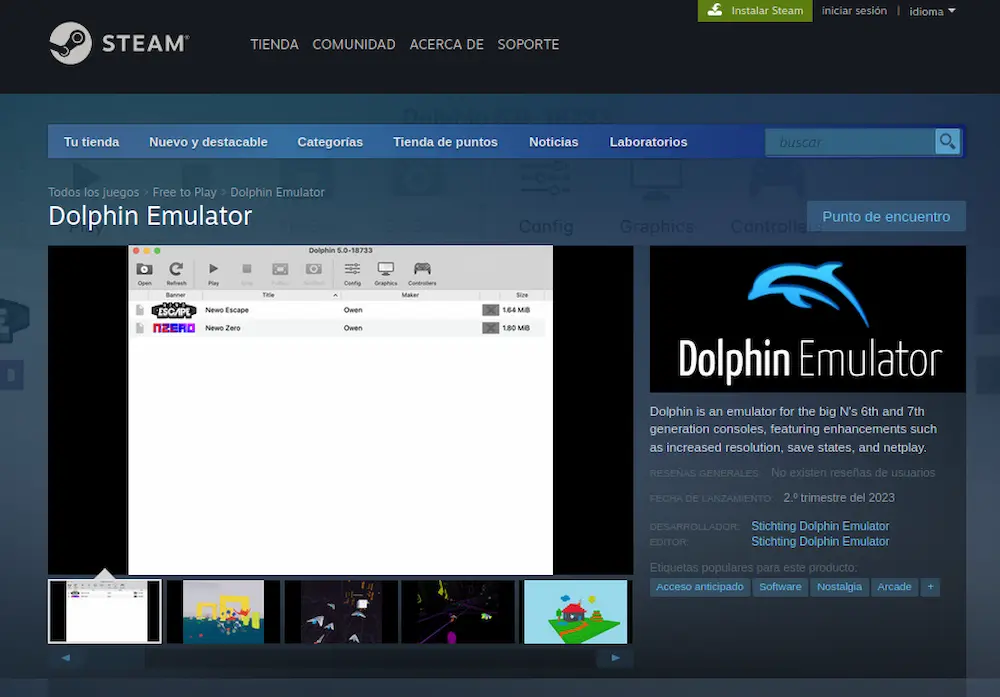
Task: Click the Punto de encuentro button
Action: (886, 216)
